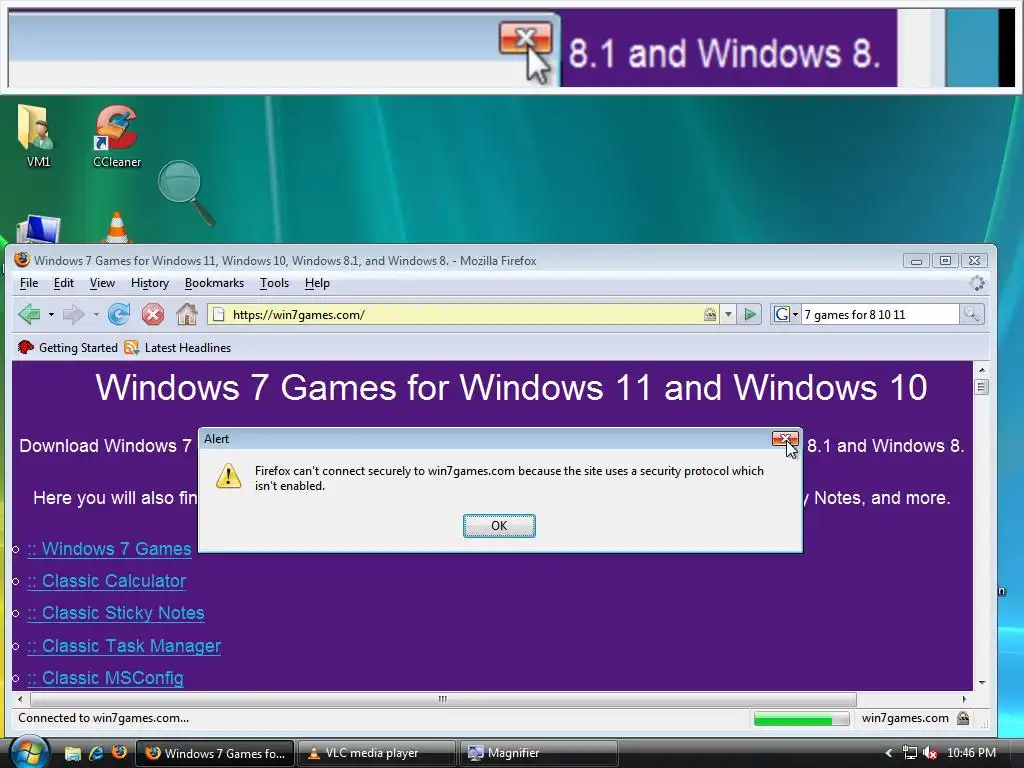Switch to Magnifier taskbar button
This screenshot has width=1024, height=768.
click(539, 753)
